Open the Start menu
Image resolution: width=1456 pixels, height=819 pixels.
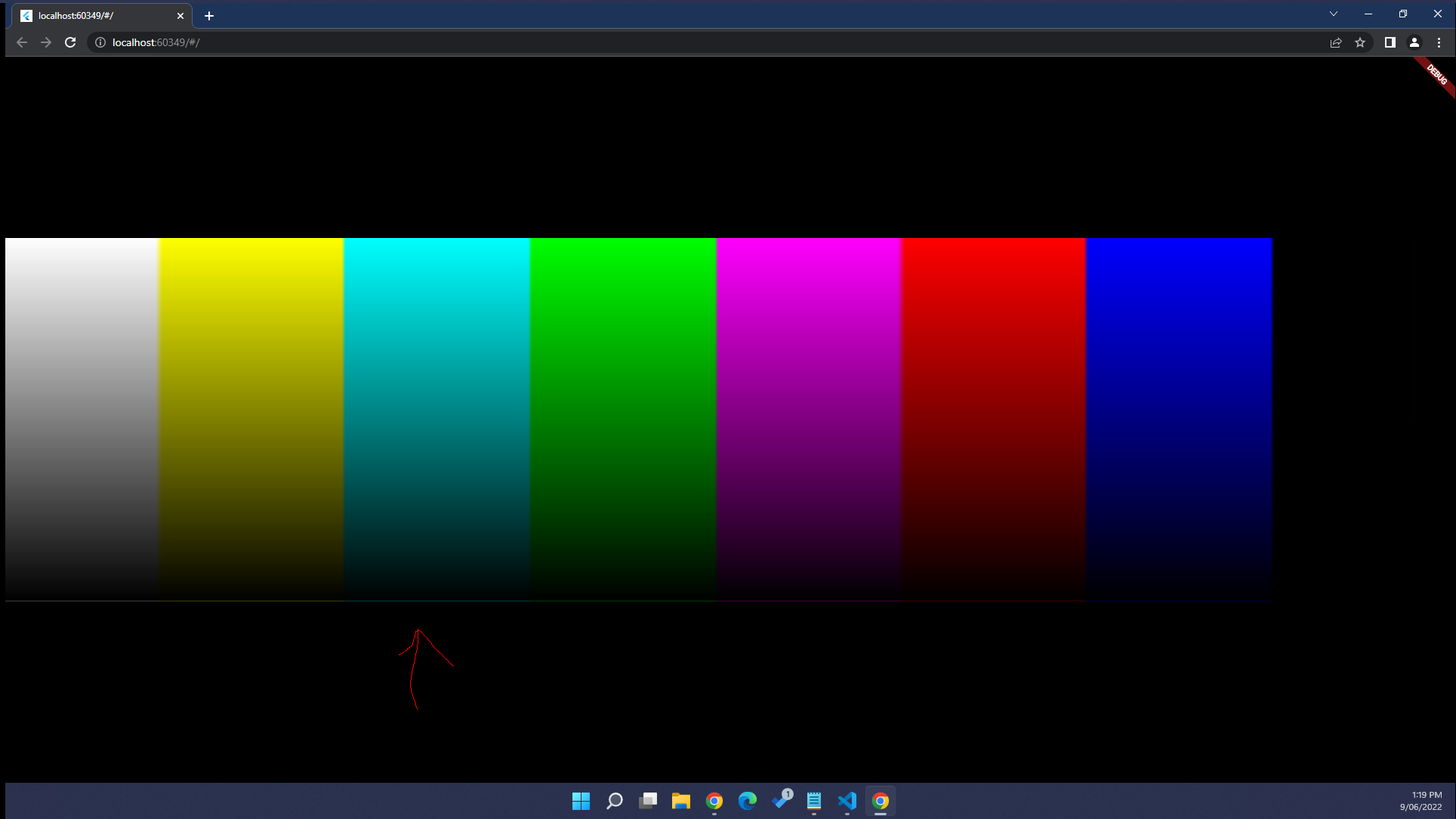pyautogui.click(x=581, y=802)
